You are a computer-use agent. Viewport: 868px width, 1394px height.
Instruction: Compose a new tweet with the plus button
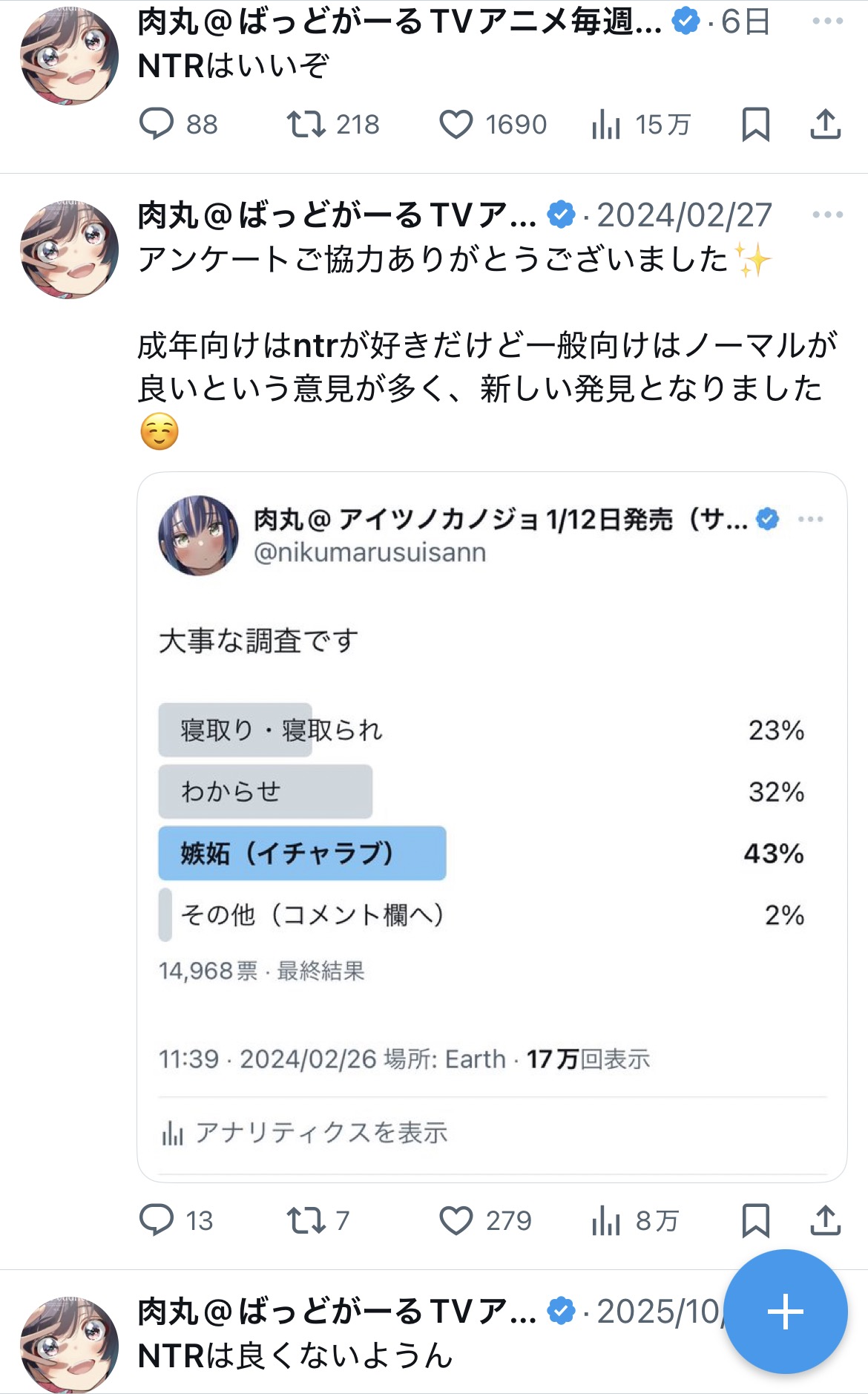(785, 1312)
